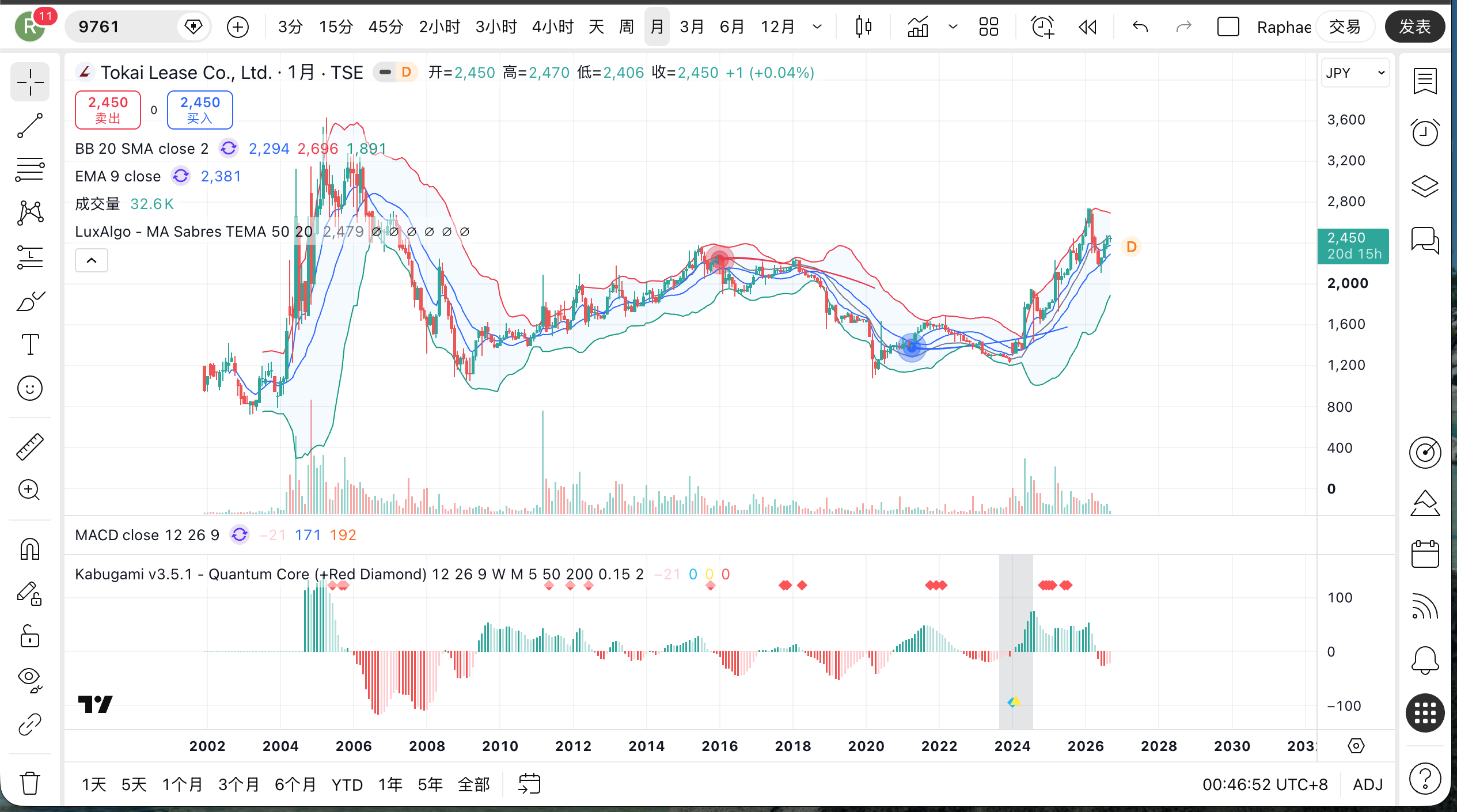
Task: Open the notifications bell panel
Action: [x=1425, y=661]
